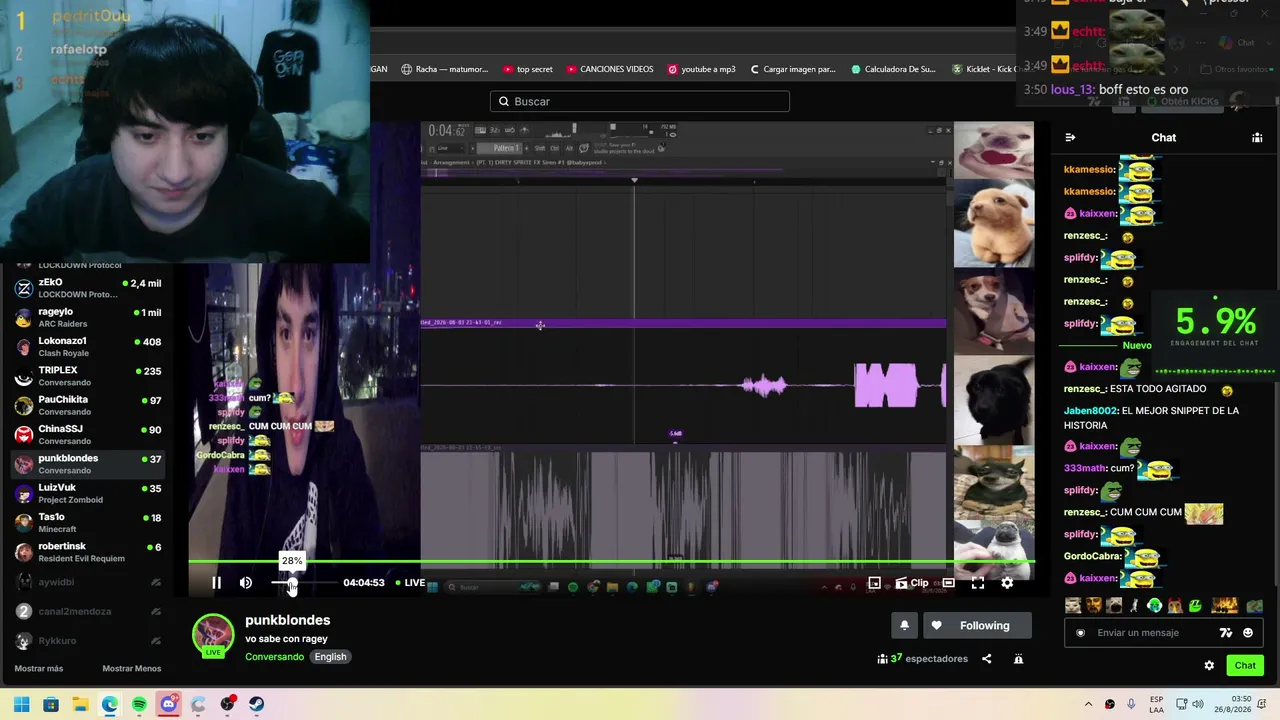Click Jaben8002 username in chat
Screen dimensions: 1280x720
coord(1090,411)
